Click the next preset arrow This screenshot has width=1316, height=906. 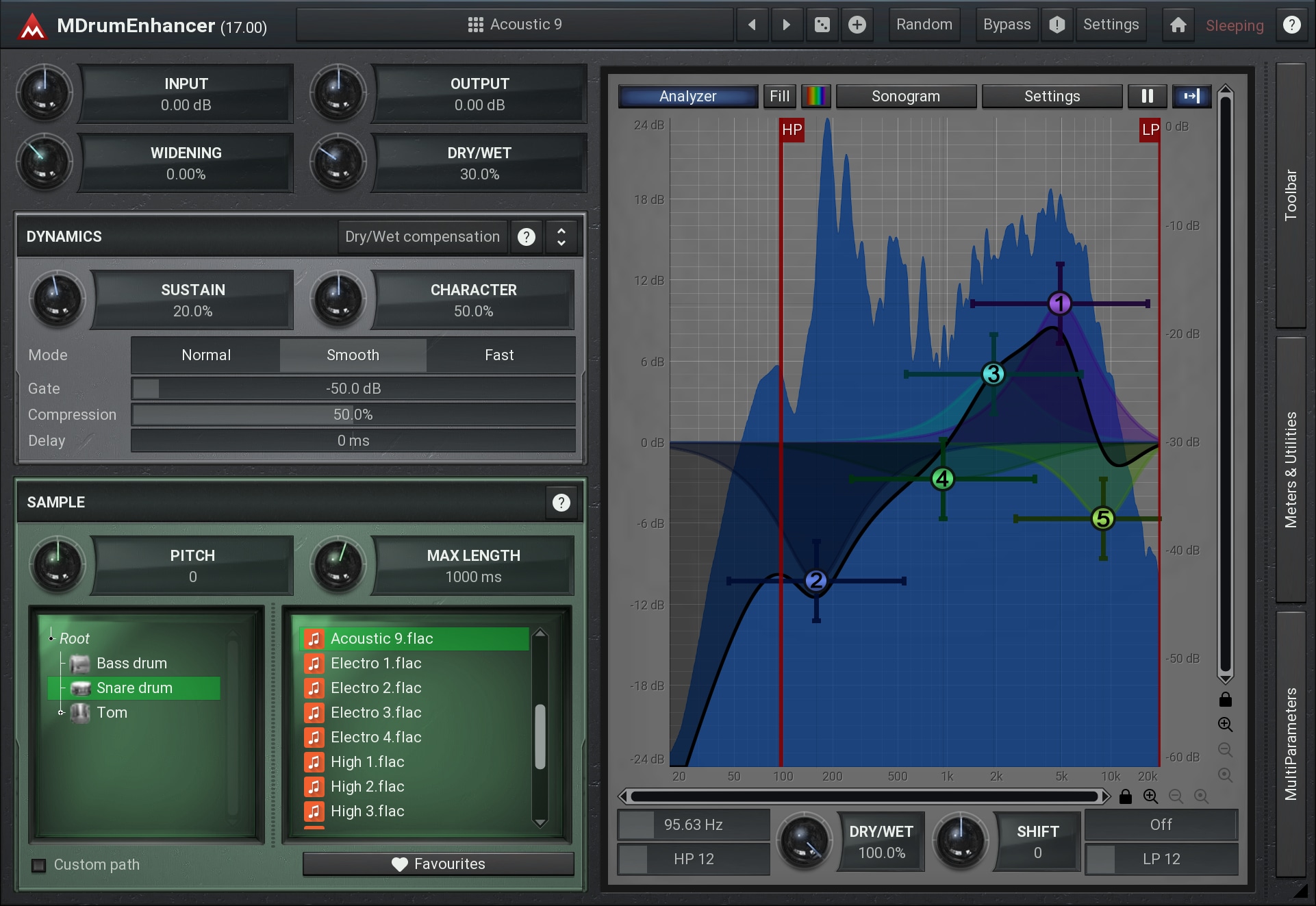[x=786, y=25]
